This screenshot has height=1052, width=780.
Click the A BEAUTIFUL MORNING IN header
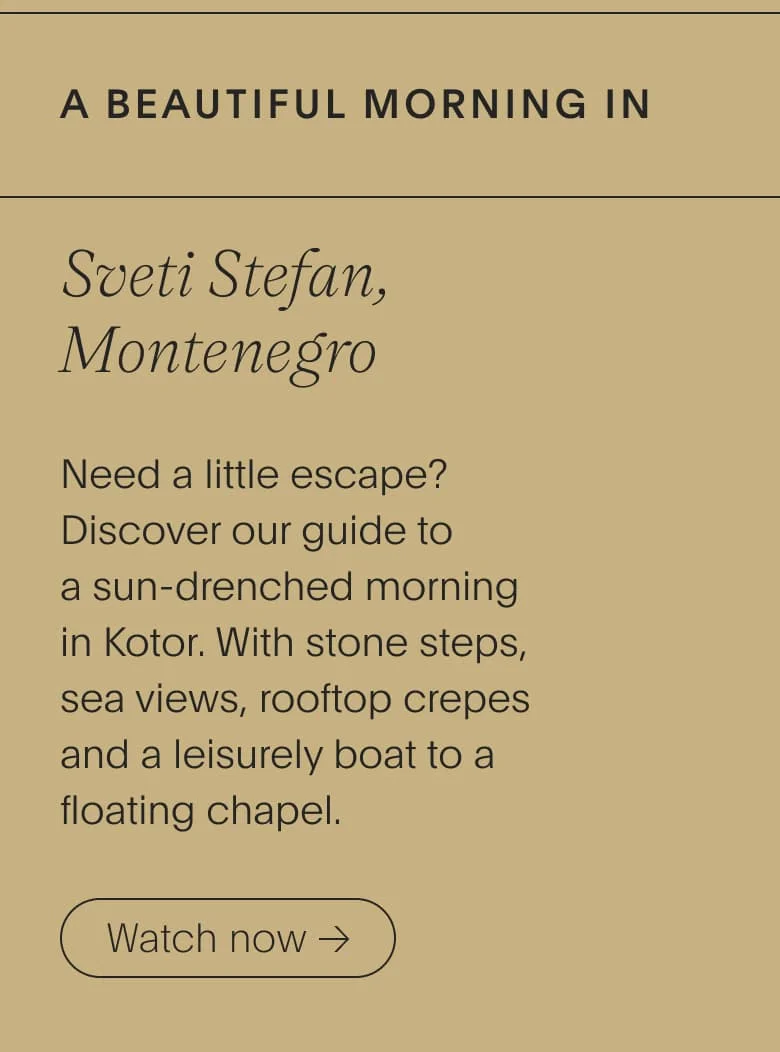pos(355,105)
